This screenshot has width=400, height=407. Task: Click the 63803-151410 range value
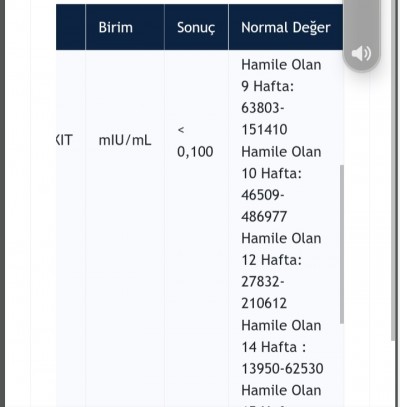pos(264,119)
